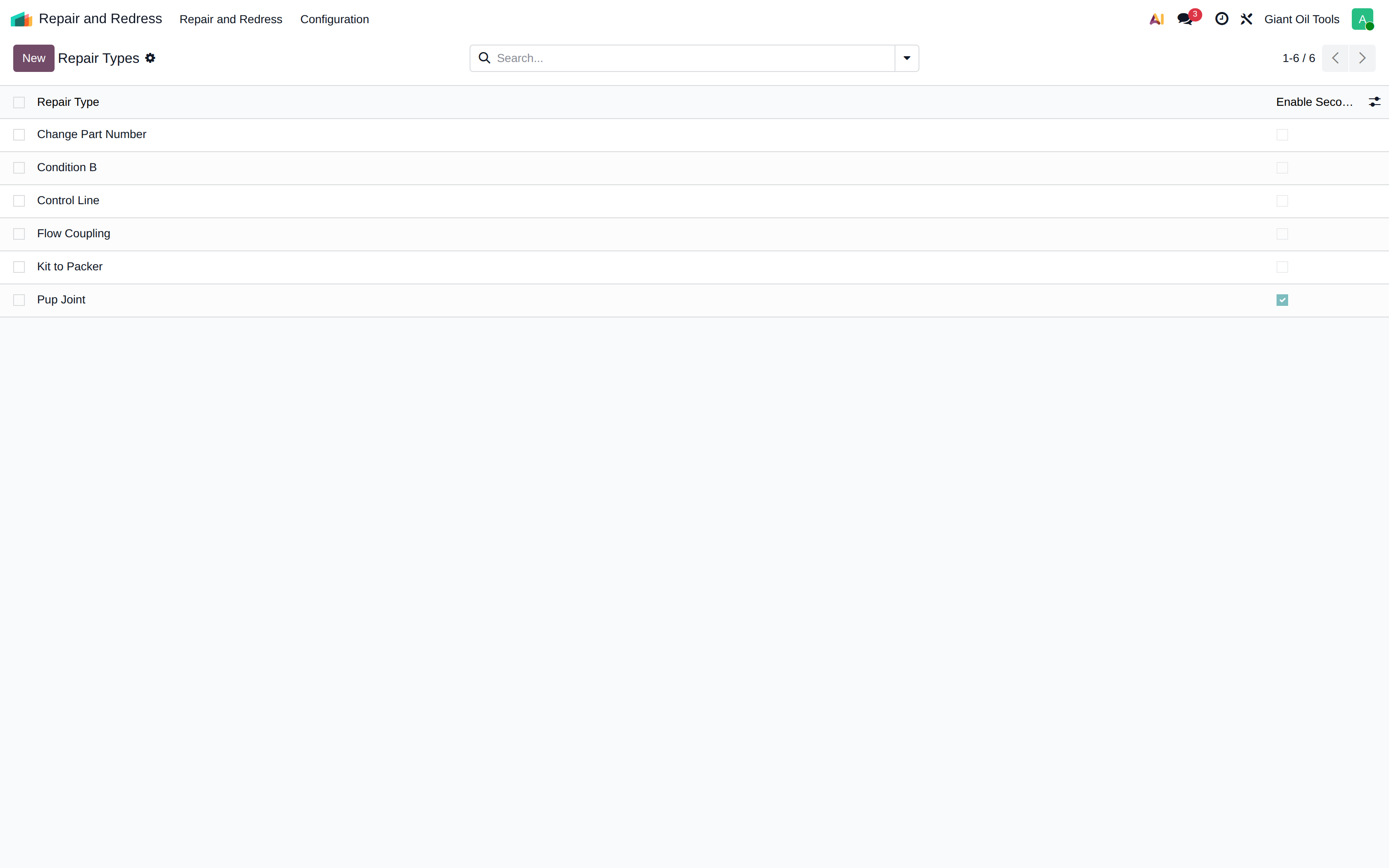The image size is (1389, 868).
Task: Open the Configuration menu
Action: 334,19
